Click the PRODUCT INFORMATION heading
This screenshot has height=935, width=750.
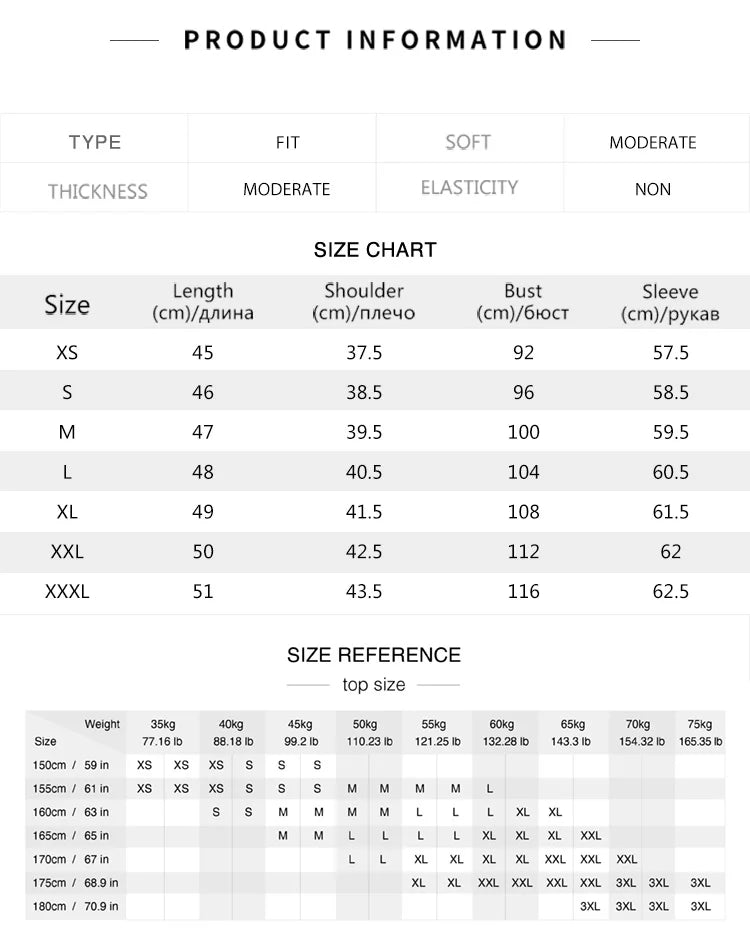[x=375, y=40]
